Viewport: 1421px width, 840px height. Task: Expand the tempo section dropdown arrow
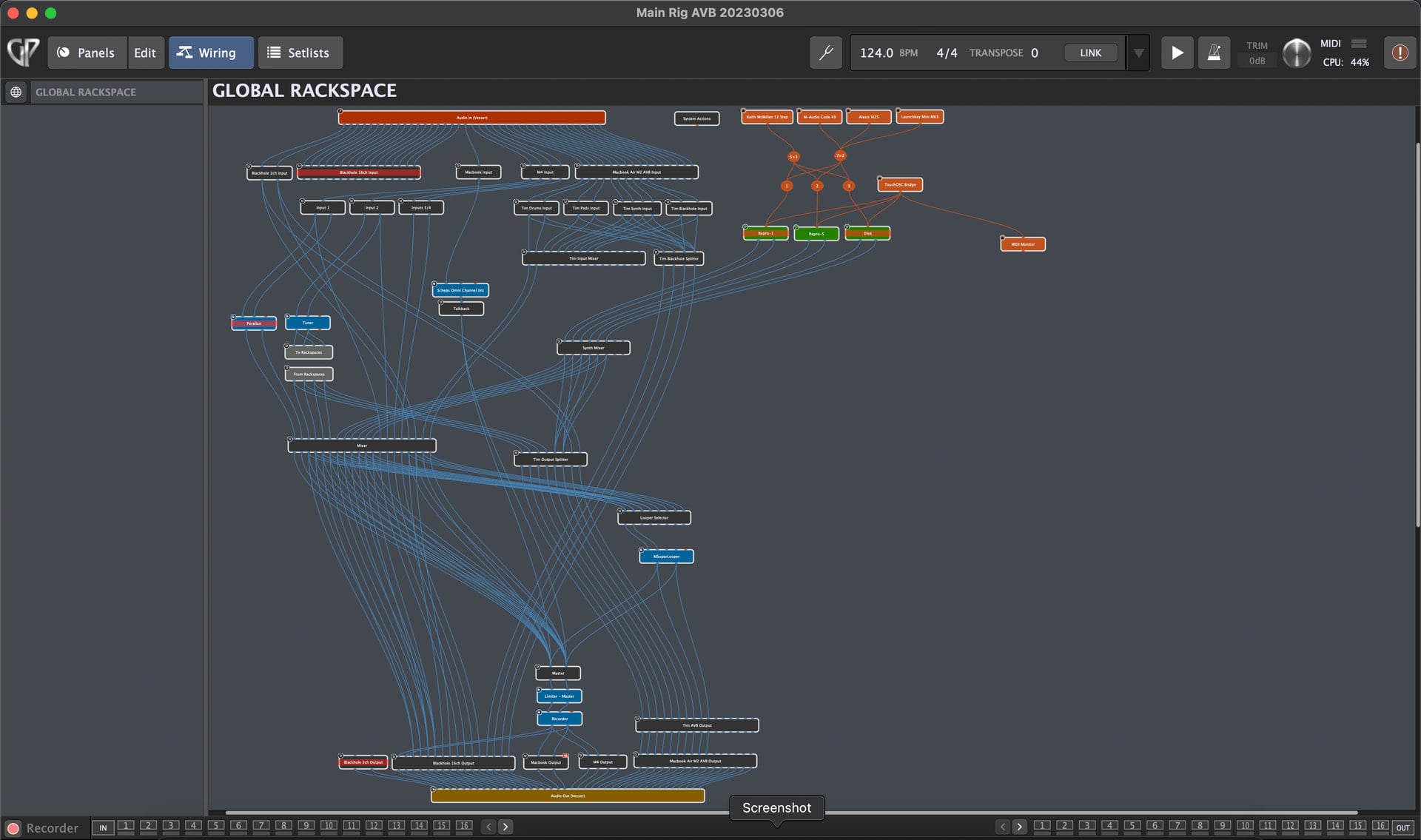[1139, 53]
